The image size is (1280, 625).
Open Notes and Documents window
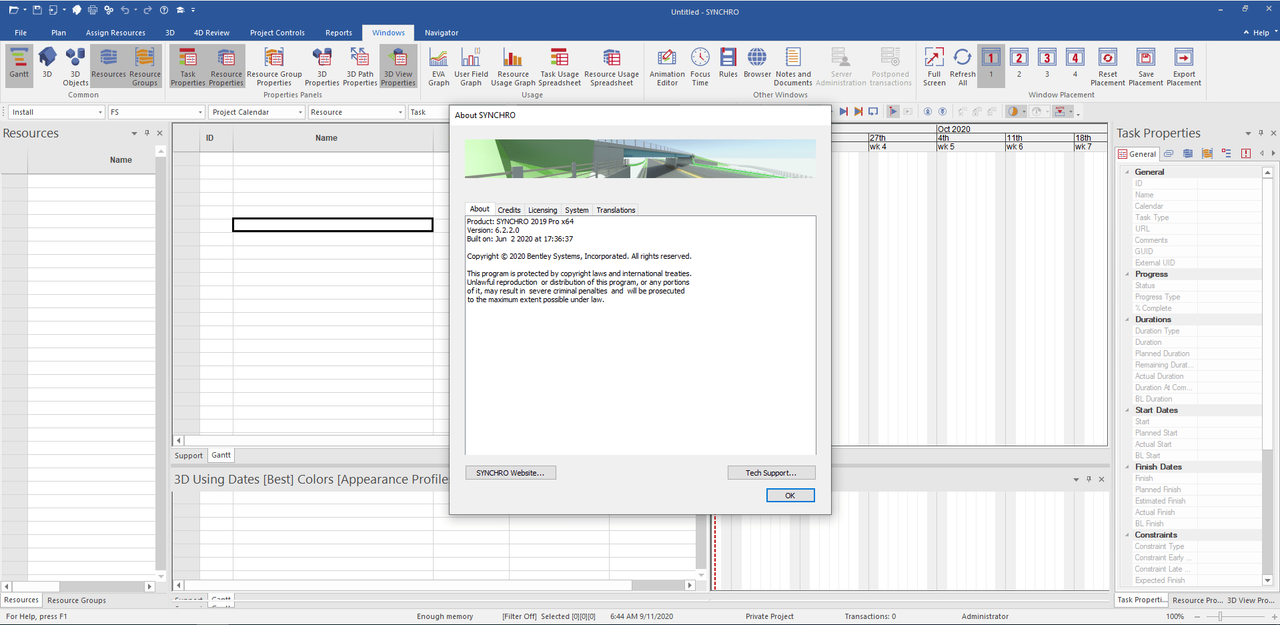[x=793, y=66]
